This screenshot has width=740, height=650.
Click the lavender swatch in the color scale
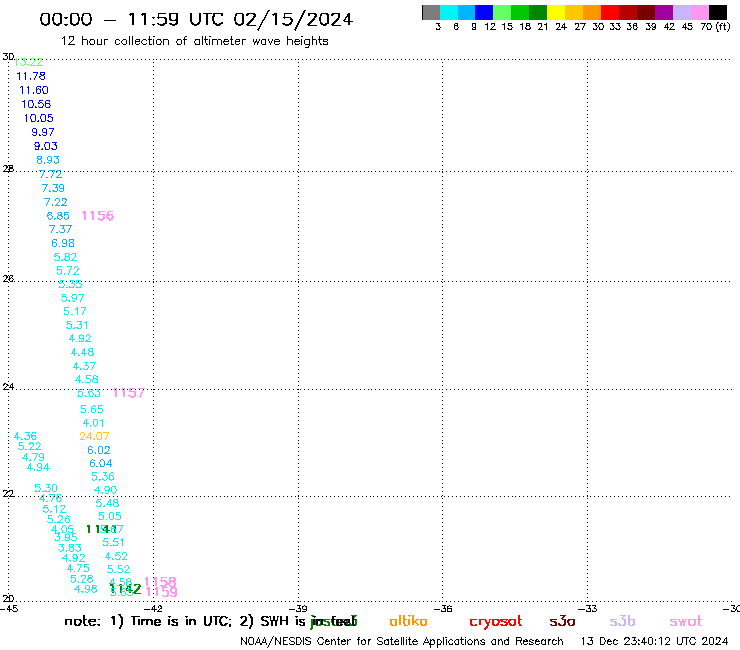coord(681,12)
